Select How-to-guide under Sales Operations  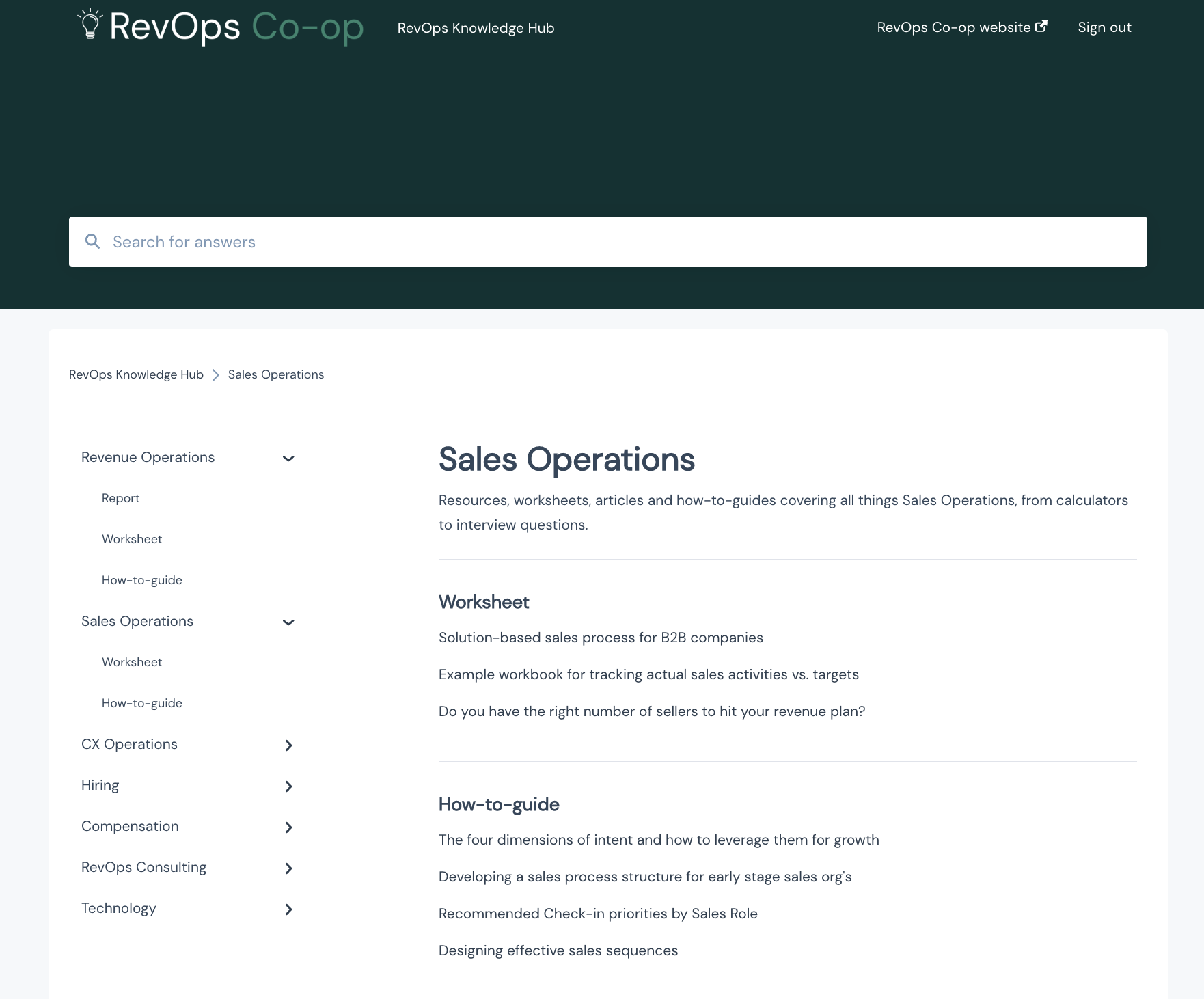point(141,702)
